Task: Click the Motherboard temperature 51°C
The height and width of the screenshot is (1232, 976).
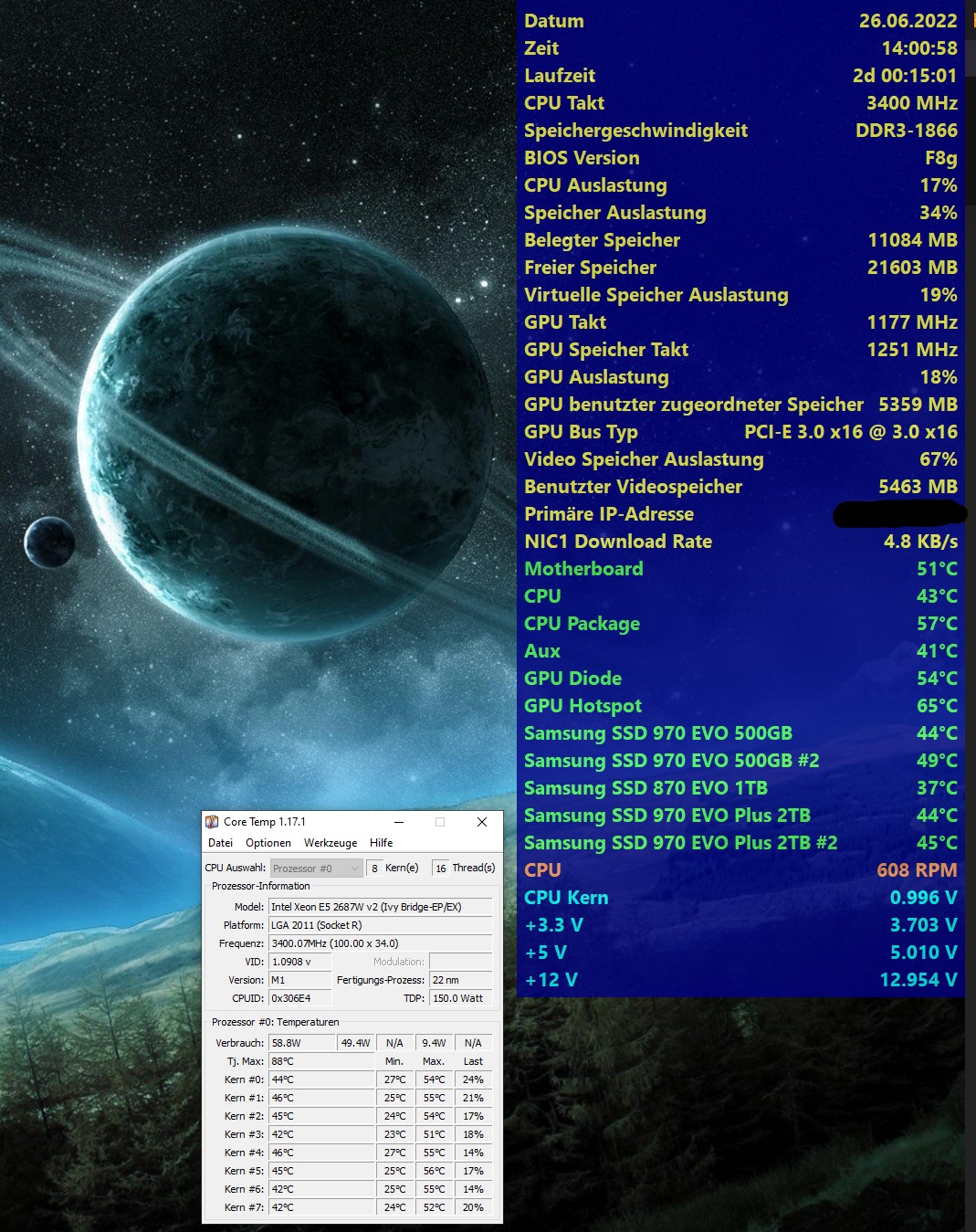Action: (x=937, y=569)
